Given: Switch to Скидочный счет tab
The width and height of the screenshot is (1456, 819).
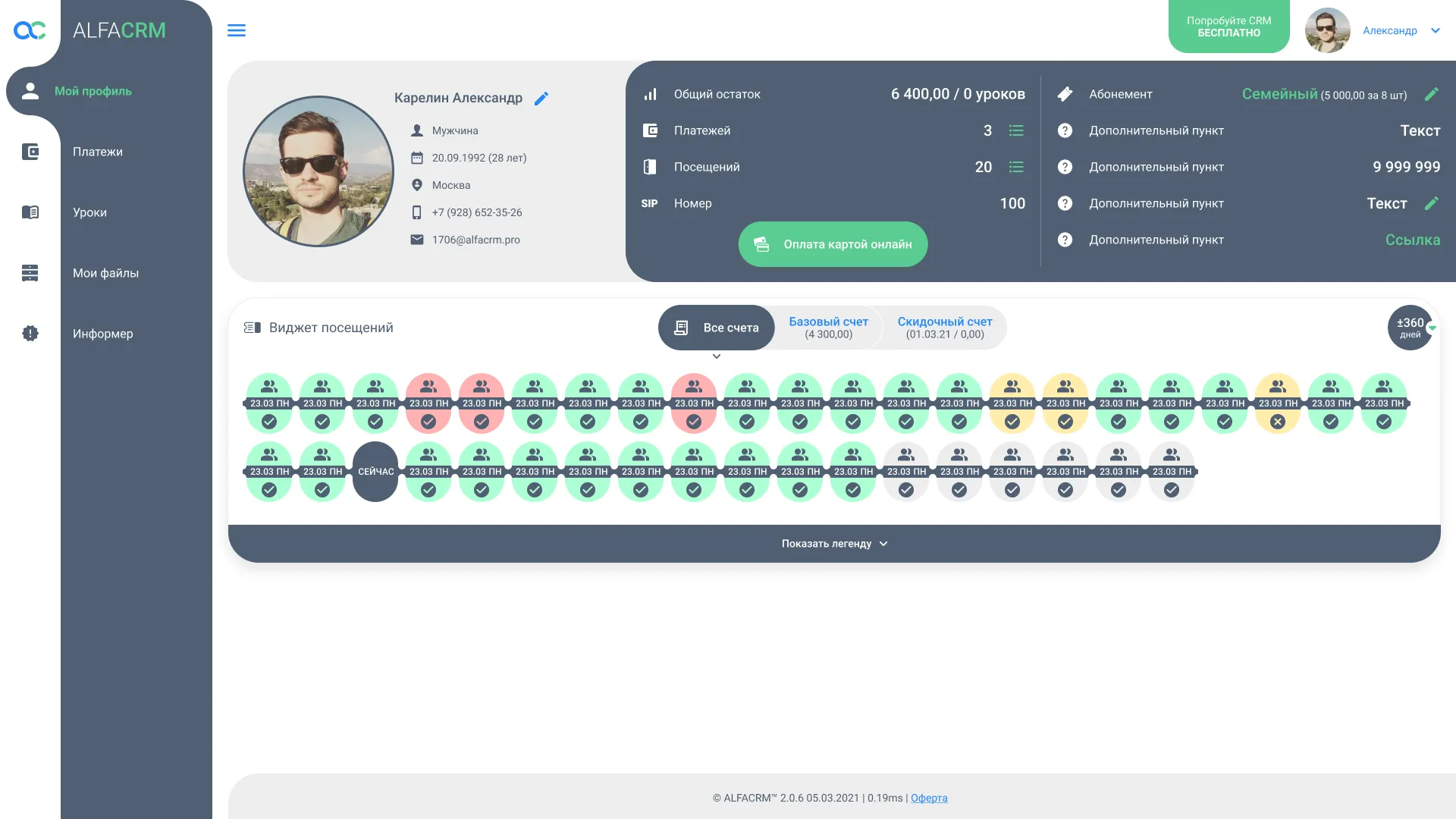Looking at the screenshot, I should (x=945, y=328).
